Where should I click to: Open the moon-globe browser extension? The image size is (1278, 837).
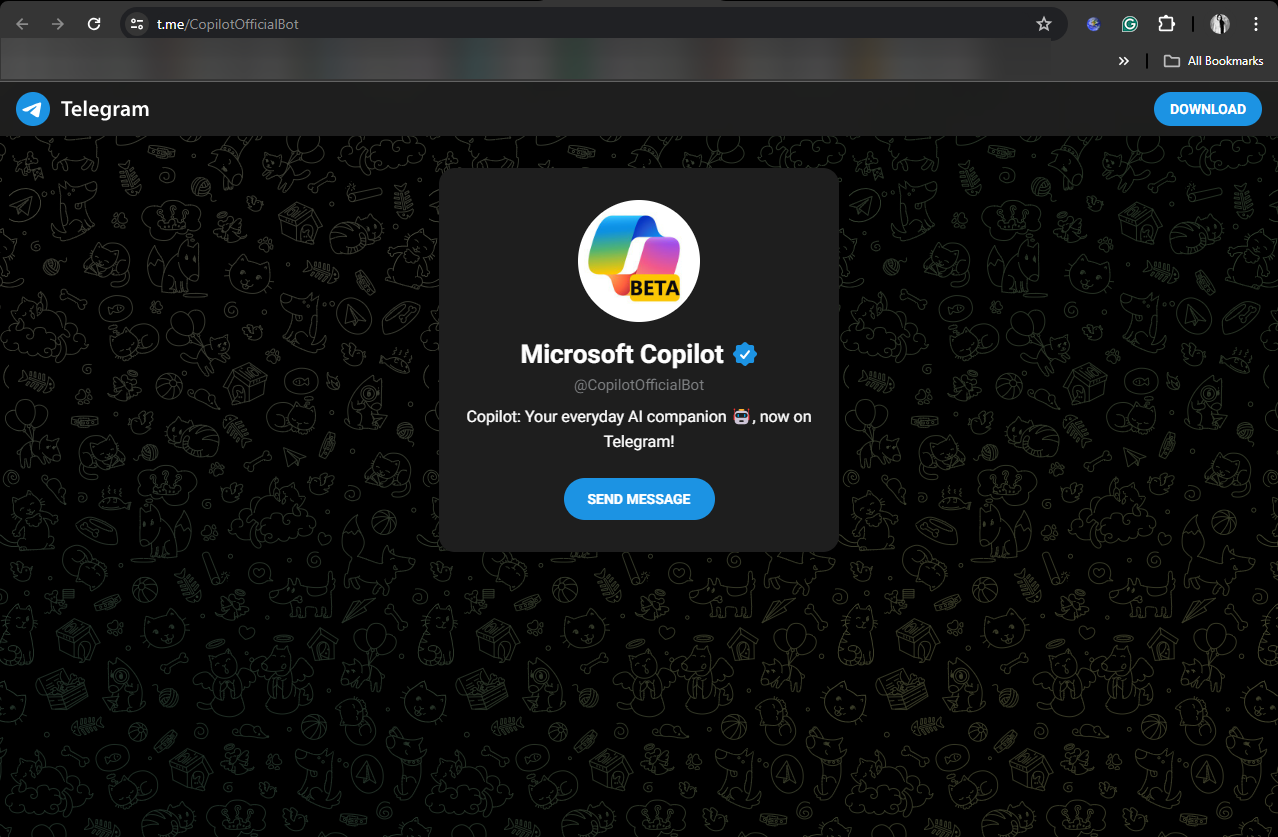1093,24
